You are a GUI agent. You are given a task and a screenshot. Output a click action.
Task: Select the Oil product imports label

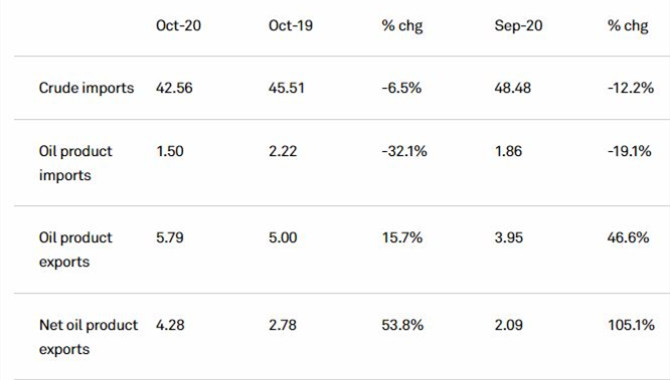[x=75, y=163]
